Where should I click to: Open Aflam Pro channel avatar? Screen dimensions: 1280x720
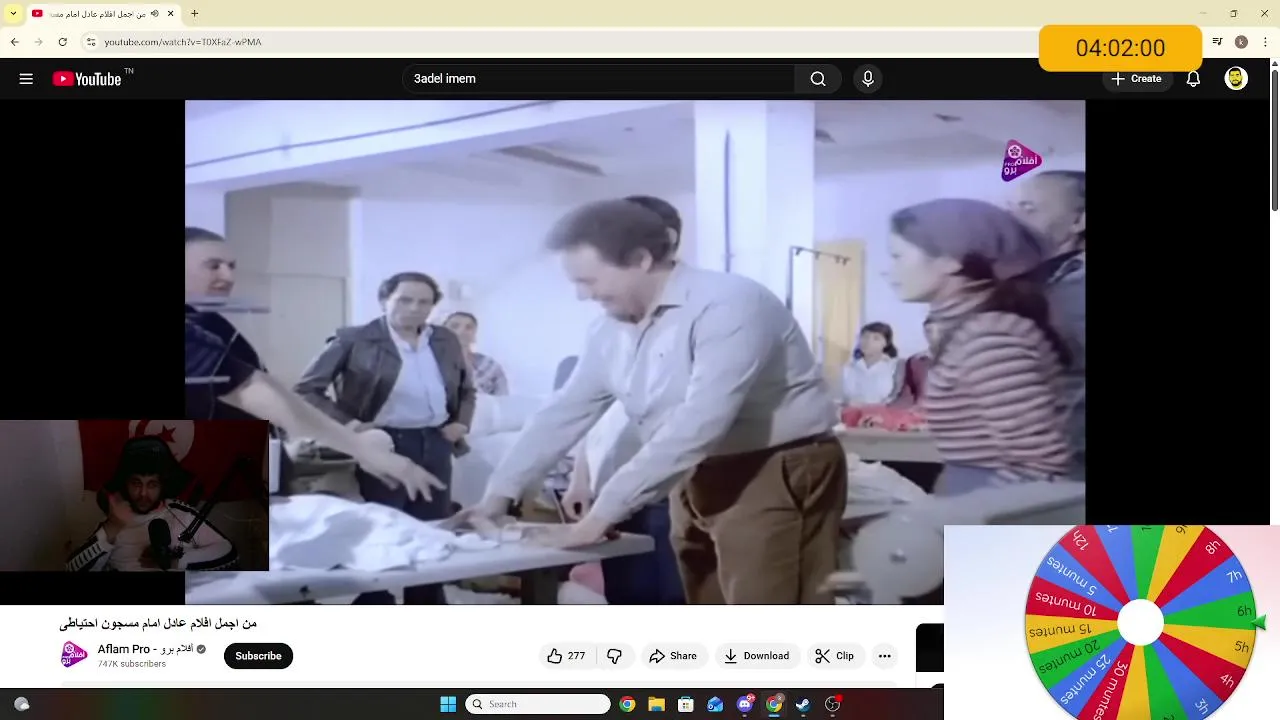tap(73, 656)
